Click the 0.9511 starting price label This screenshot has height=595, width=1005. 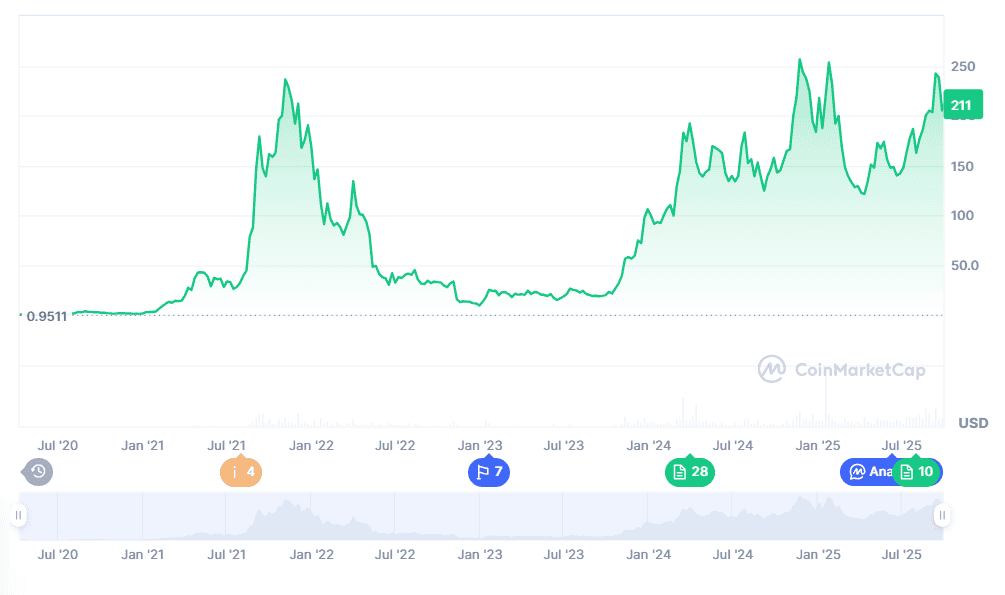click(x=45, y=316)
